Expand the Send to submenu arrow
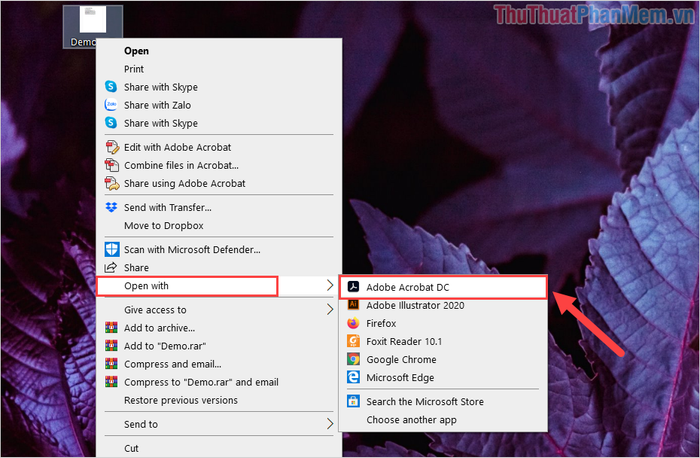The image size is (700, 458). tap(329, 424)
